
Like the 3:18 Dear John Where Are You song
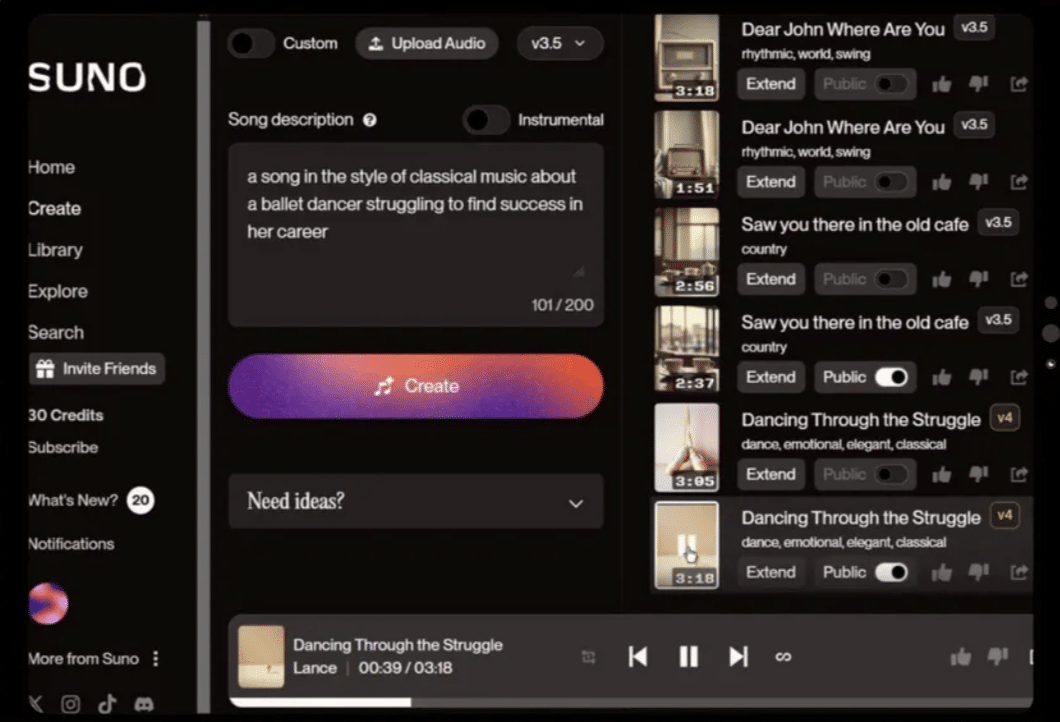941,85
